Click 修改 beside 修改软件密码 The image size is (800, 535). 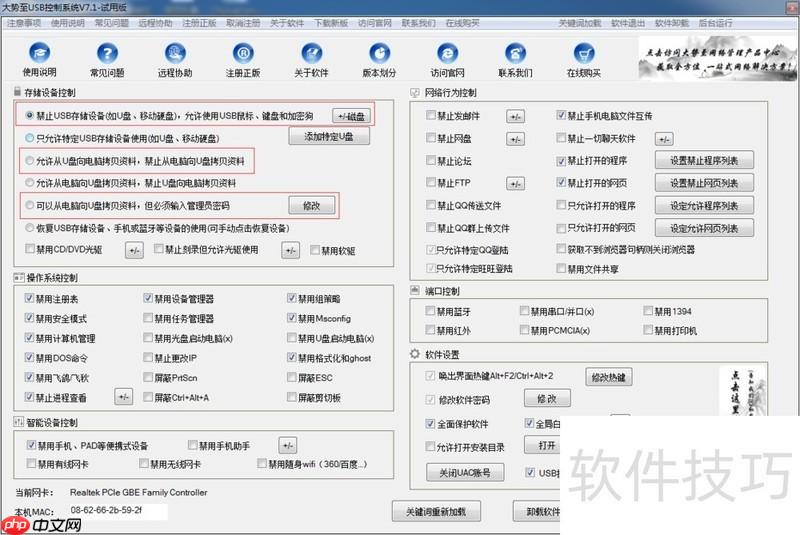point(547,399)
